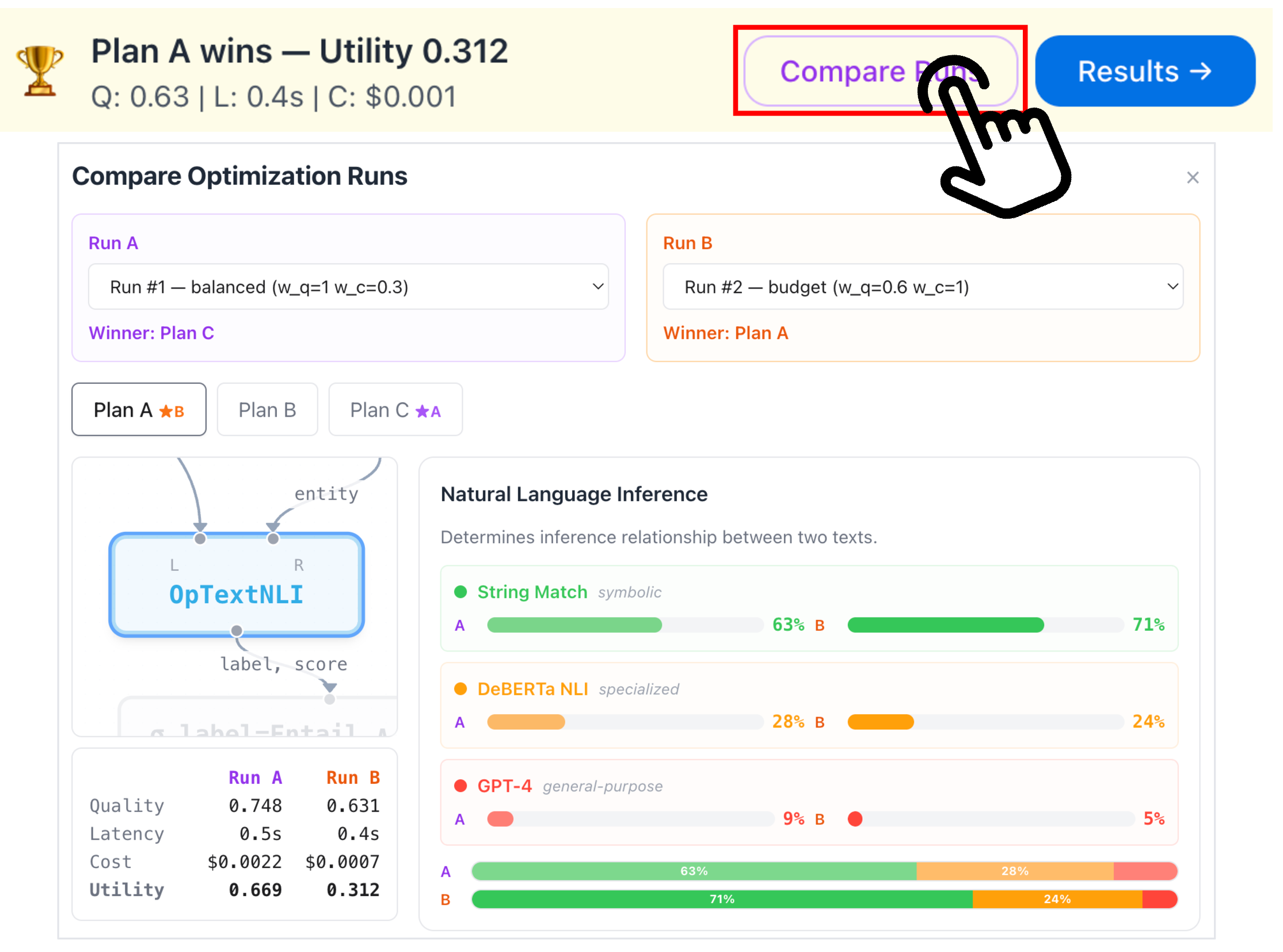Select the Plan A tab
The height and width of the screenshot is (952, 1283).
(139, 410)
